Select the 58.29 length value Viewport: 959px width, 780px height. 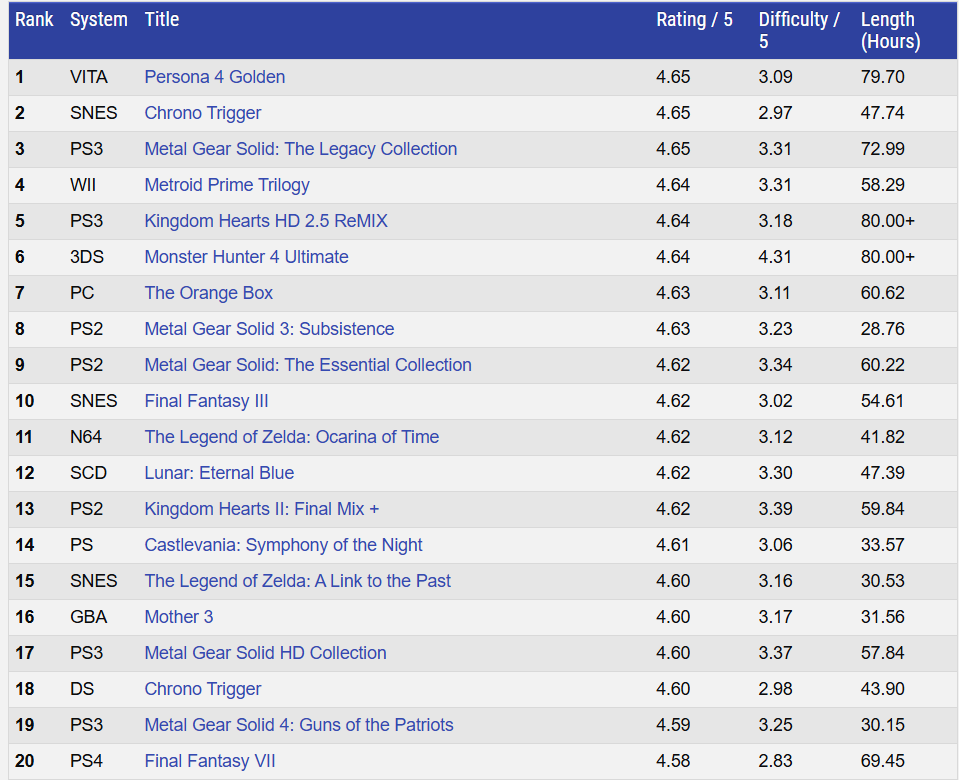883,185
